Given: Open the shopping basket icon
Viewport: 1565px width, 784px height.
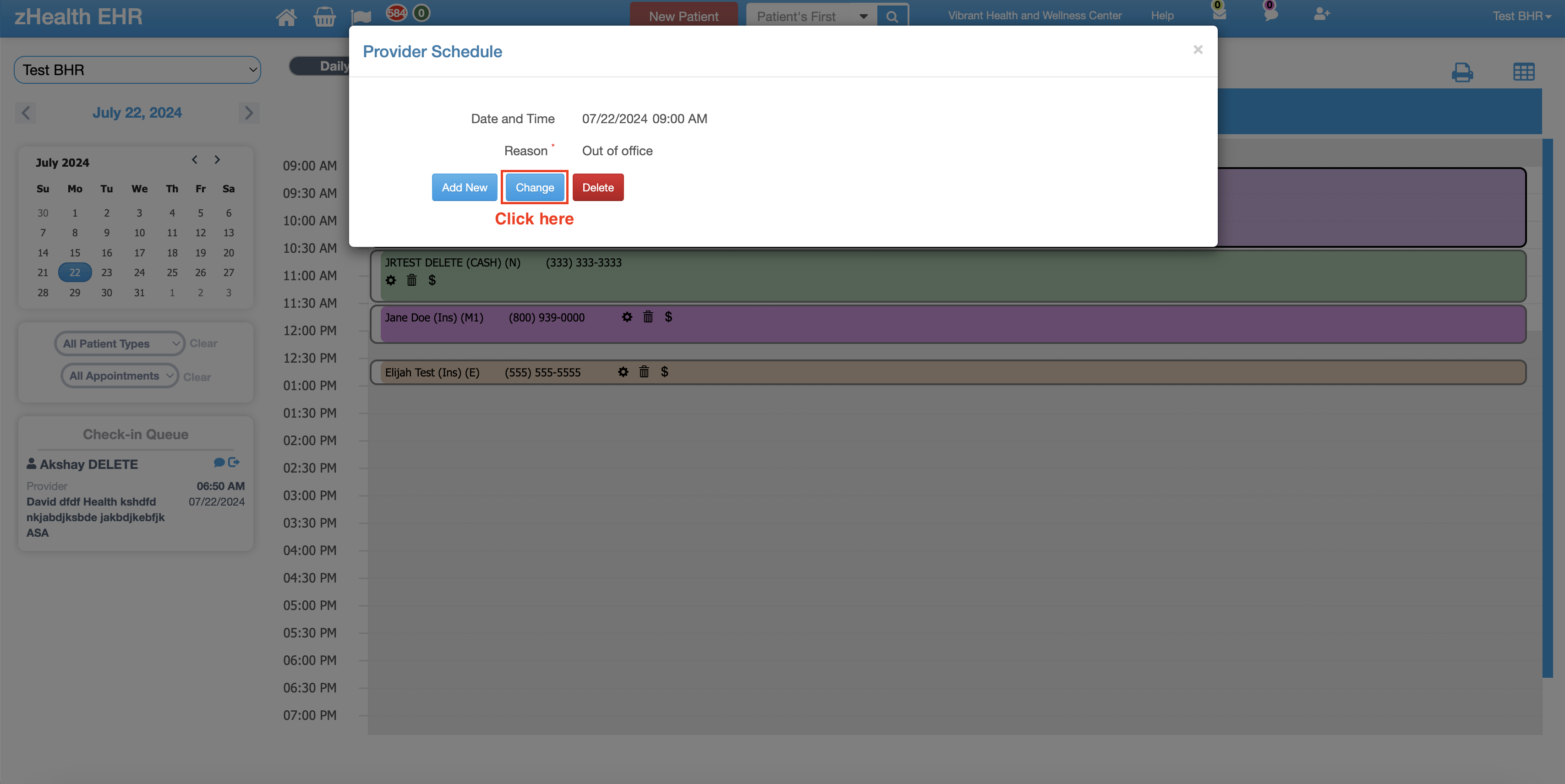Looking at the screenshot, I should (324, 16).
